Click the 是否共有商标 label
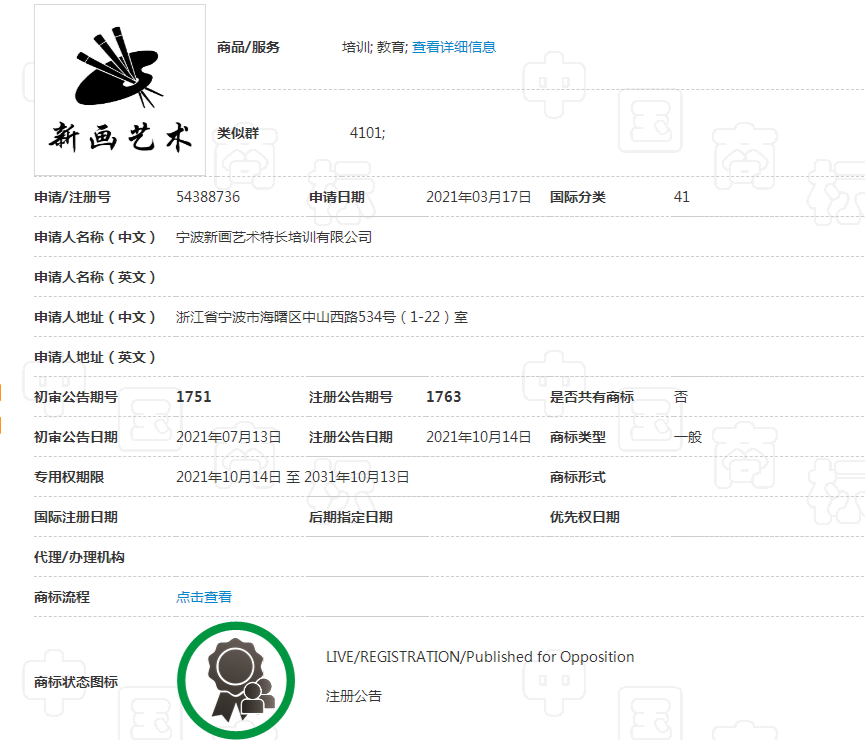This screenshot has height=740, width=865. (591, 397)
